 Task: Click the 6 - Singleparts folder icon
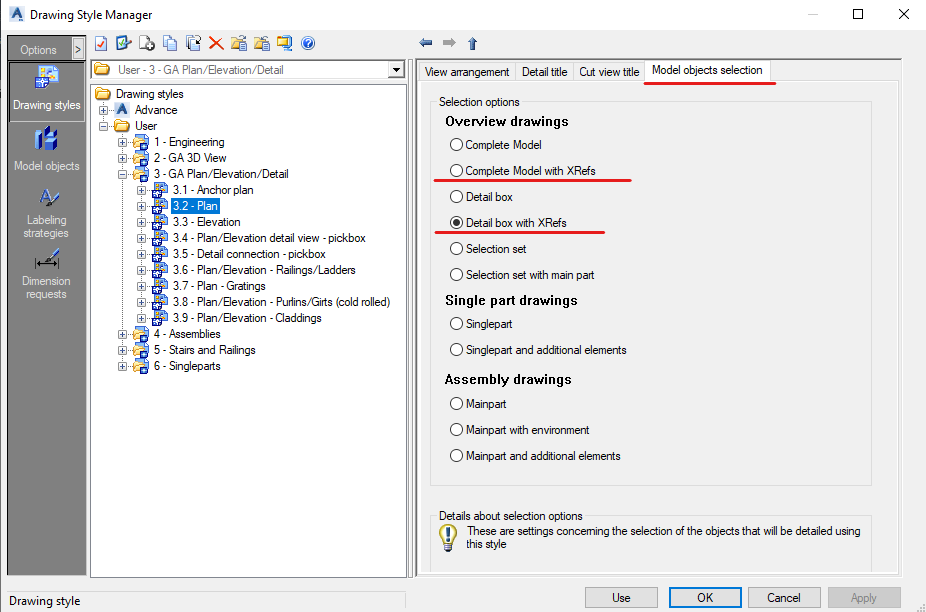pyautogui.click(x=141, y=366)
